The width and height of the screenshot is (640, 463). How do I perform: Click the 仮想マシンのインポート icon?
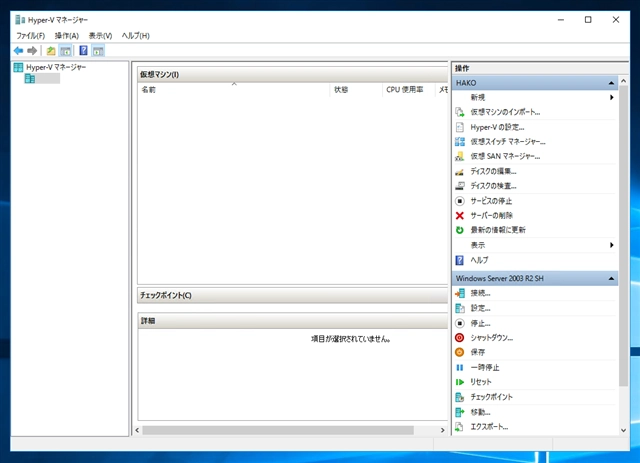click(x=460, y=112)
